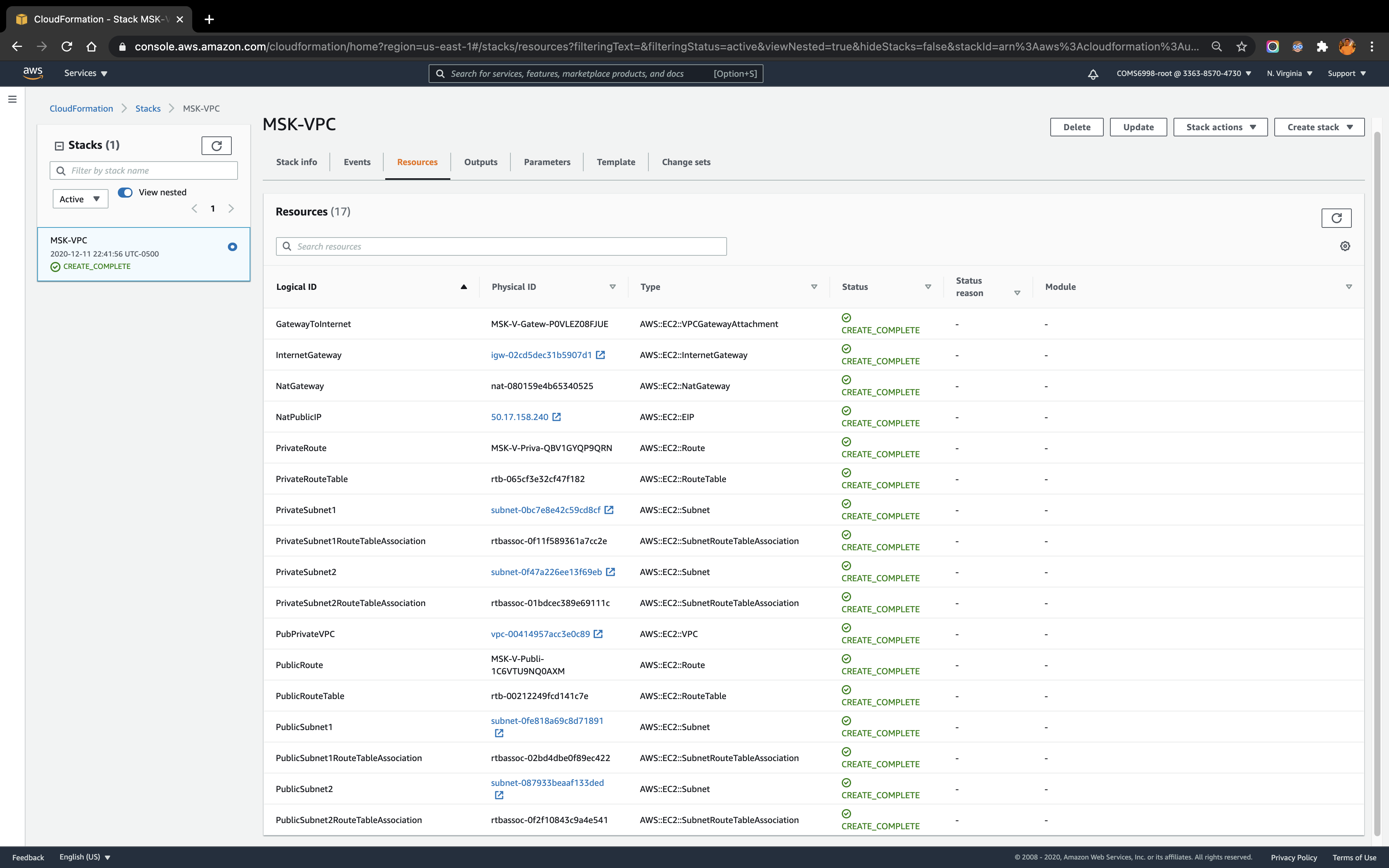The image size is (1389, 868).
Task: Switch to the Template tab
Action: [616, 162]
